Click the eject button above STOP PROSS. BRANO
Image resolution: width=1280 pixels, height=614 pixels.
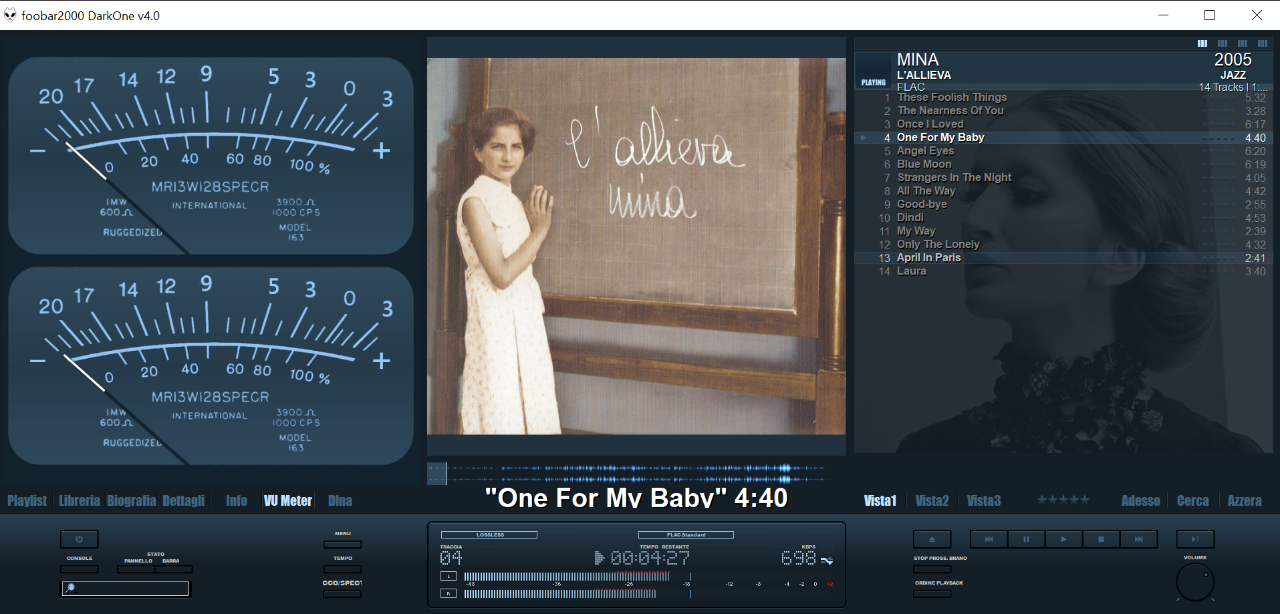(x=932, y=539)
